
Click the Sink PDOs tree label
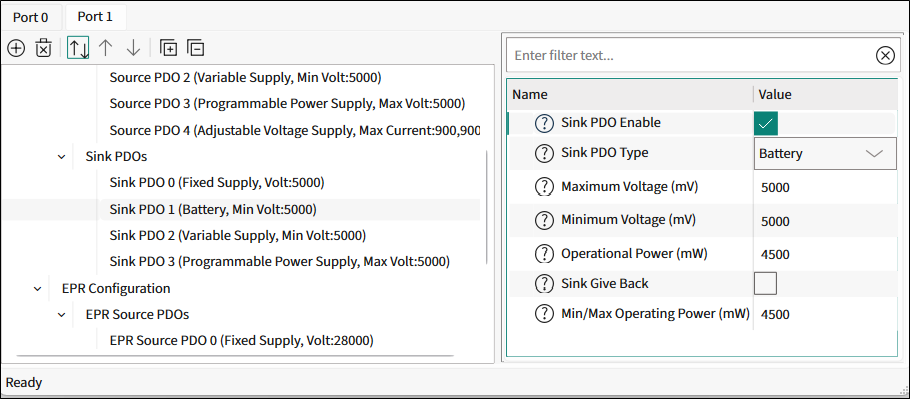tap(116, 157)
